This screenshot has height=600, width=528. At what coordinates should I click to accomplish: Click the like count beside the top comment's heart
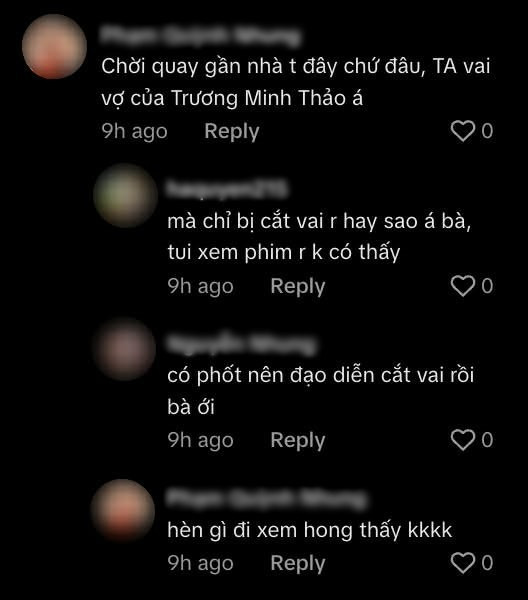tap(487, 131)
